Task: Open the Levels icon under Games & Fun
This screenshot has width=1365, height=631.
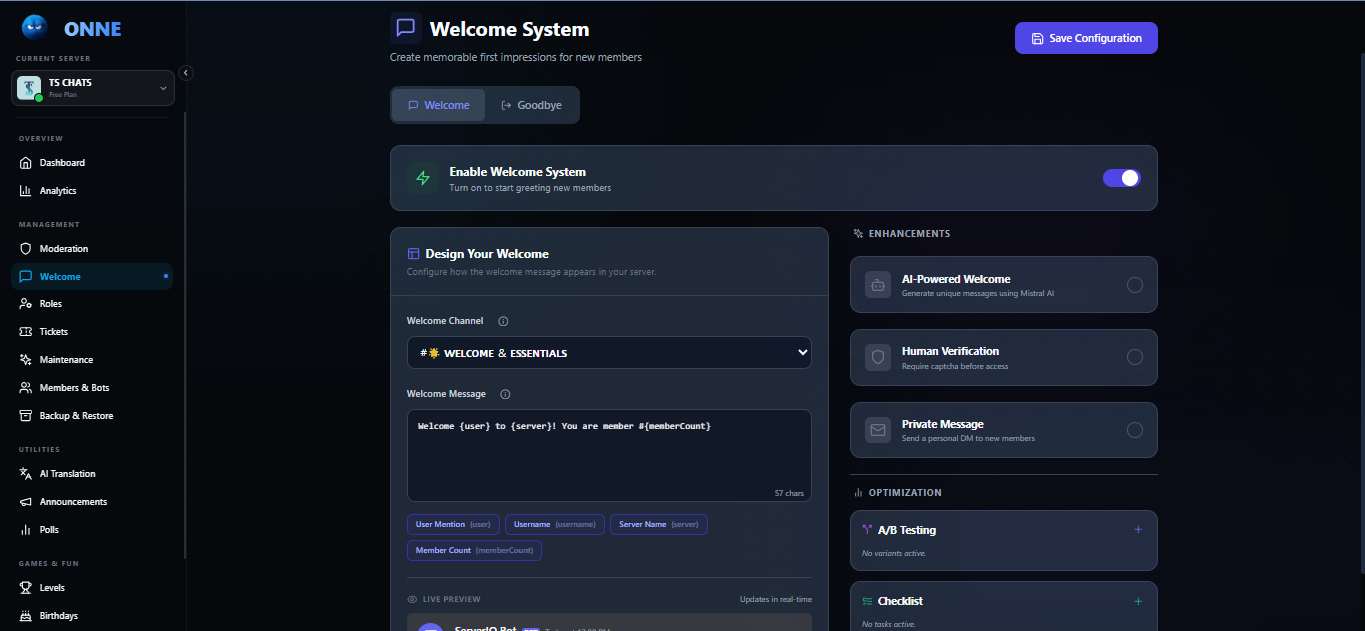Action: point(25,587)
